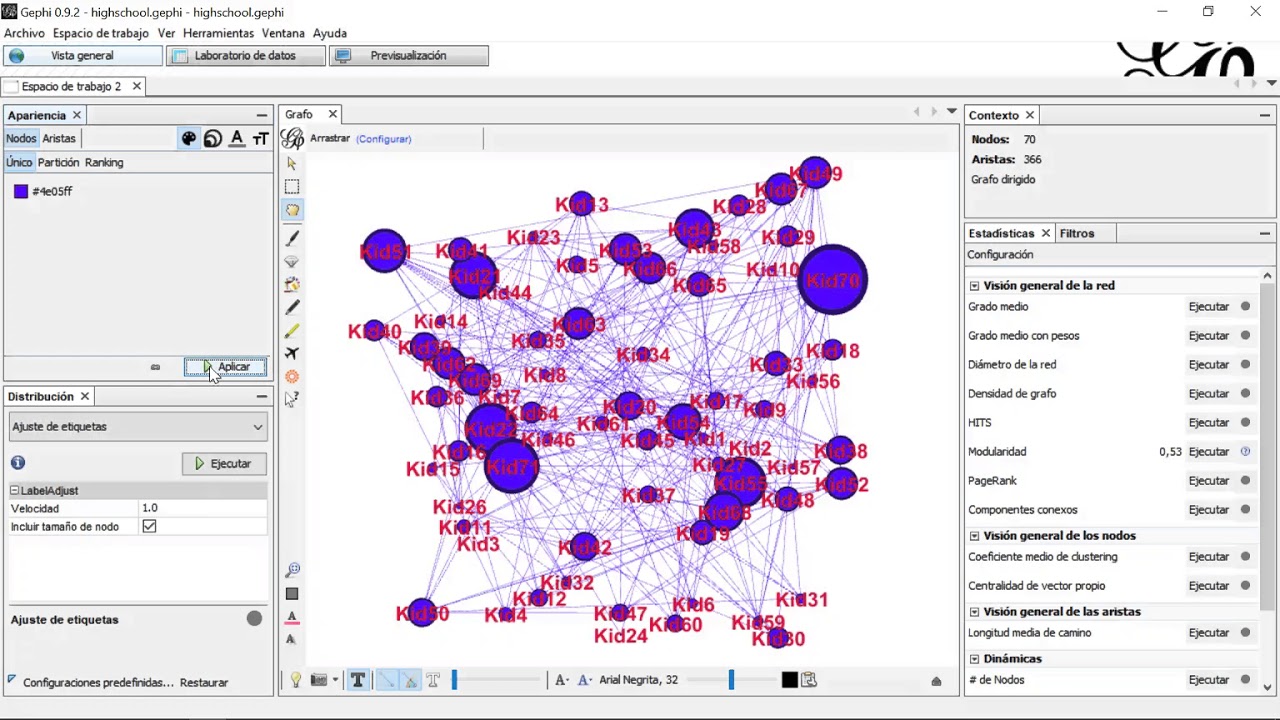Expand the bottom graph settings panel arrow
This screenshot has width=1280, height=720.
click(936, 681)
